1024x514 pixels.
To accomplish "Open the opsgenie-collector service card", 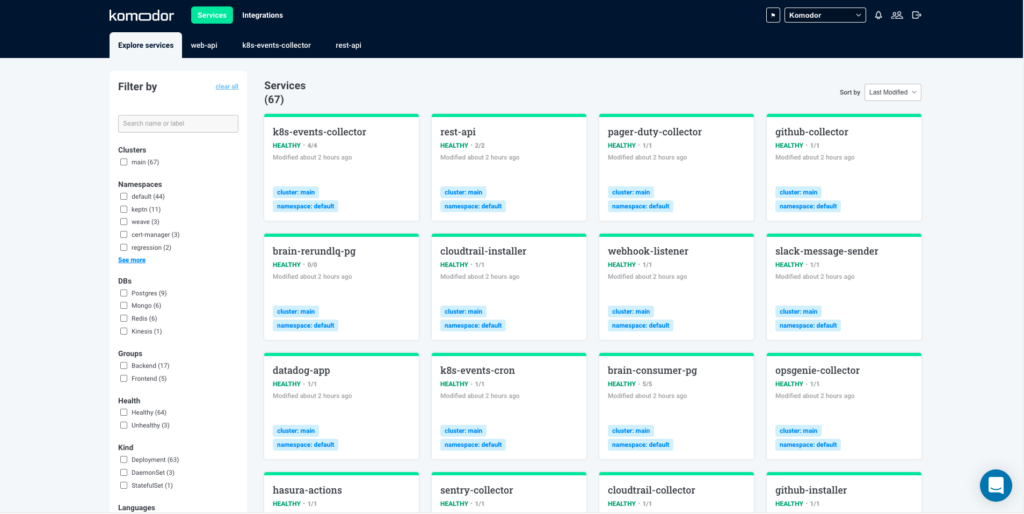I will 844,406.
